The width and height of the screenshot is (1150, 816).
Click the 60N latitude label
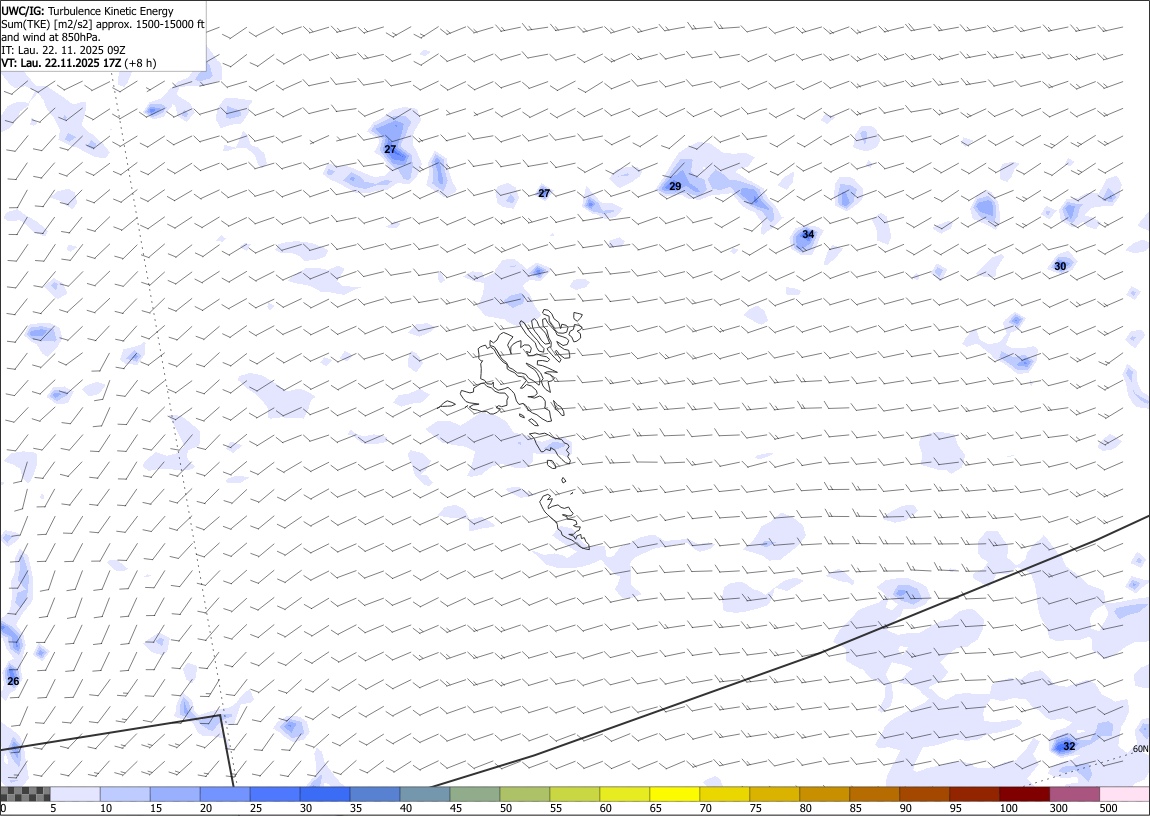coord(1140,749)
